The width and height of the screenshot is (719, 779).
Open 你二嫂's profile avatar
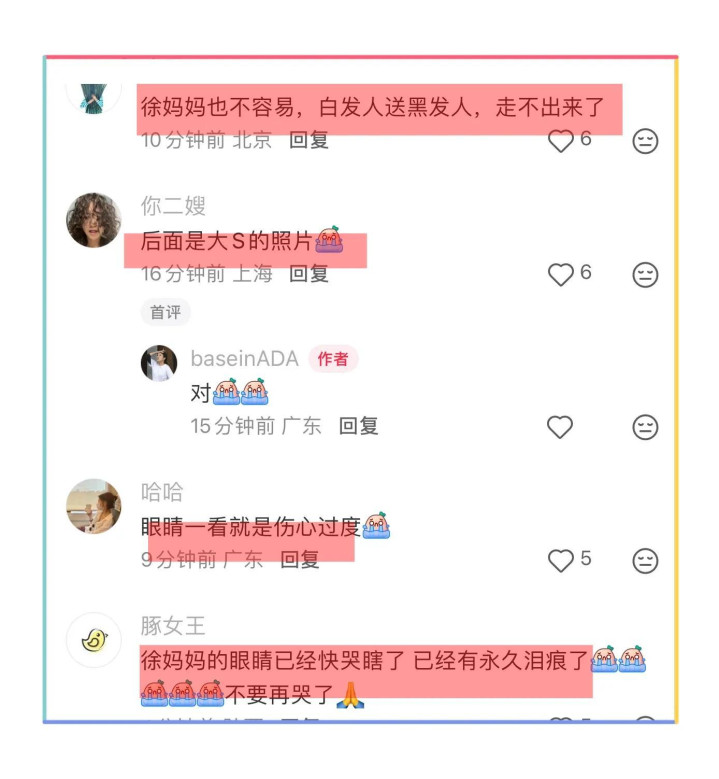(93, 220)
